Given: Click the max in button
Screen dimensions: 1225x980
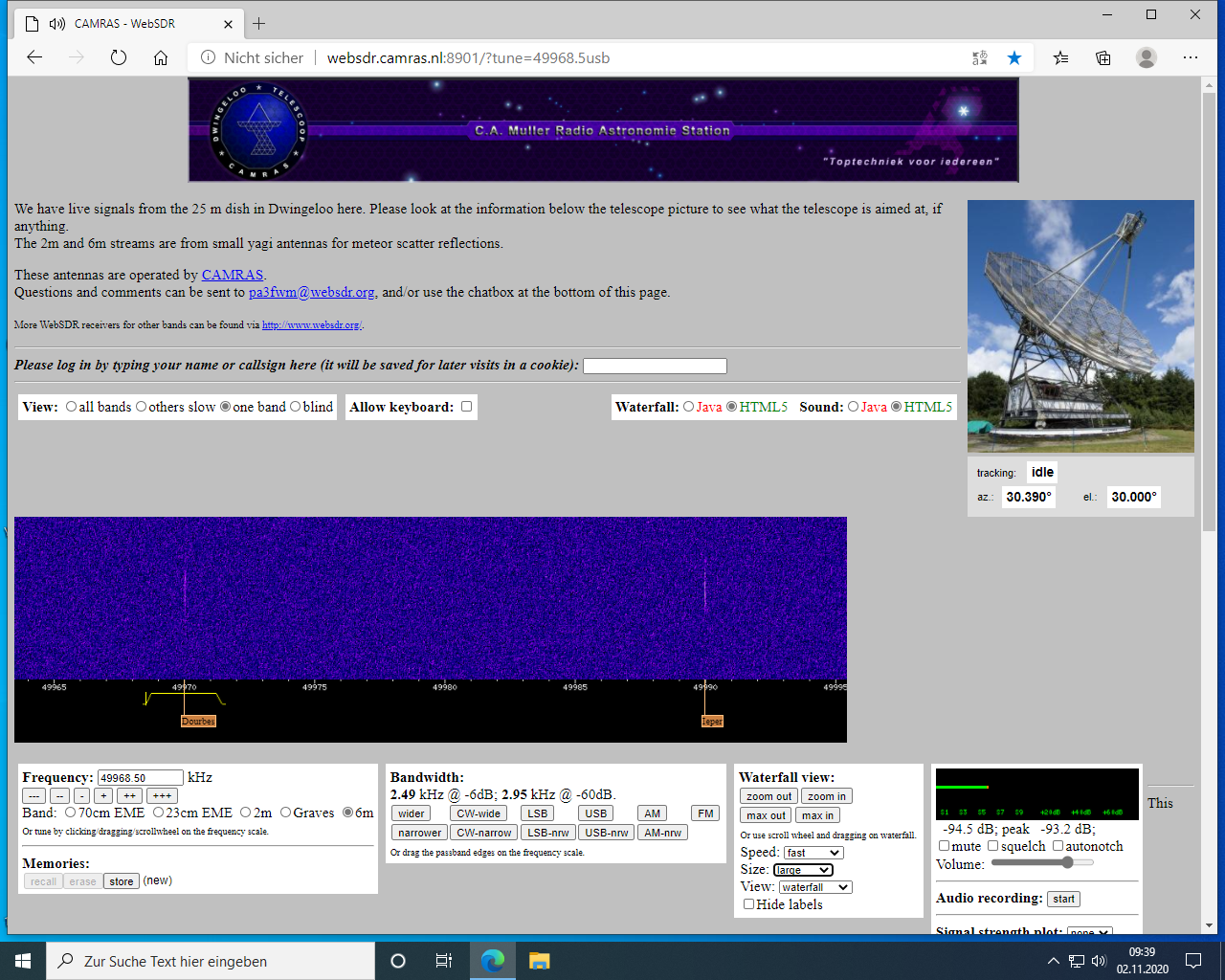Looking at the screenshot, I should (x=817, y=815).
